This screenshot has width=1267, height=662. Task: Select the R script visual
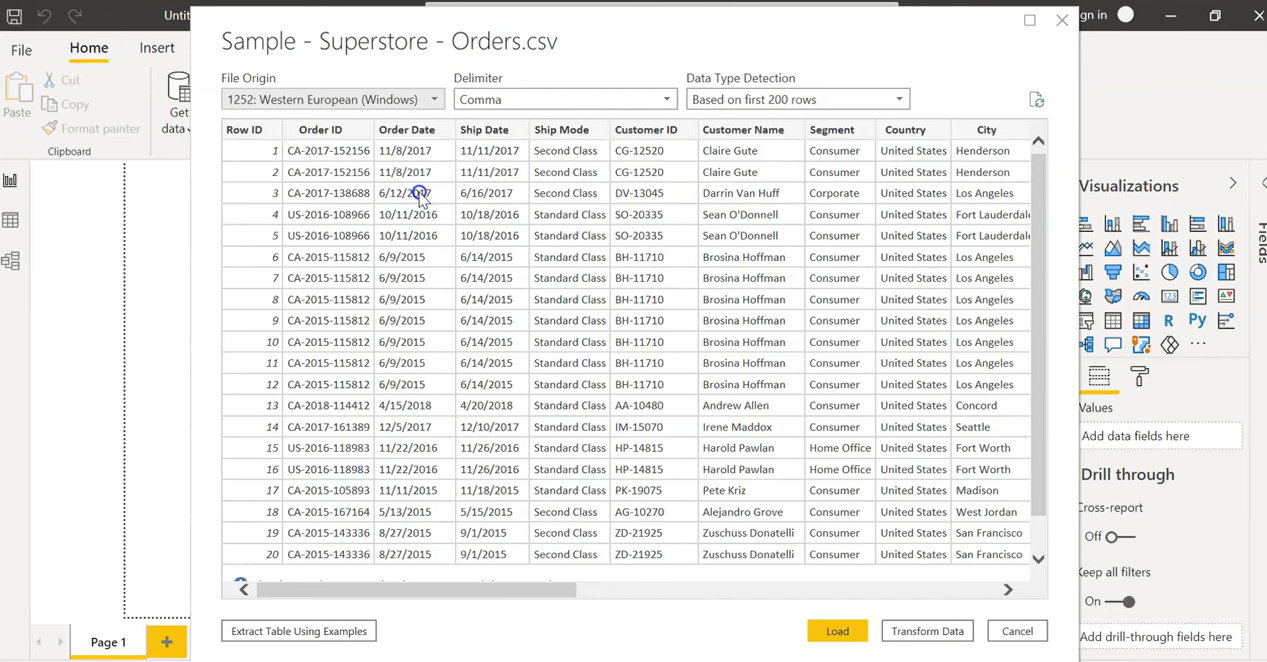(1169, 321)
